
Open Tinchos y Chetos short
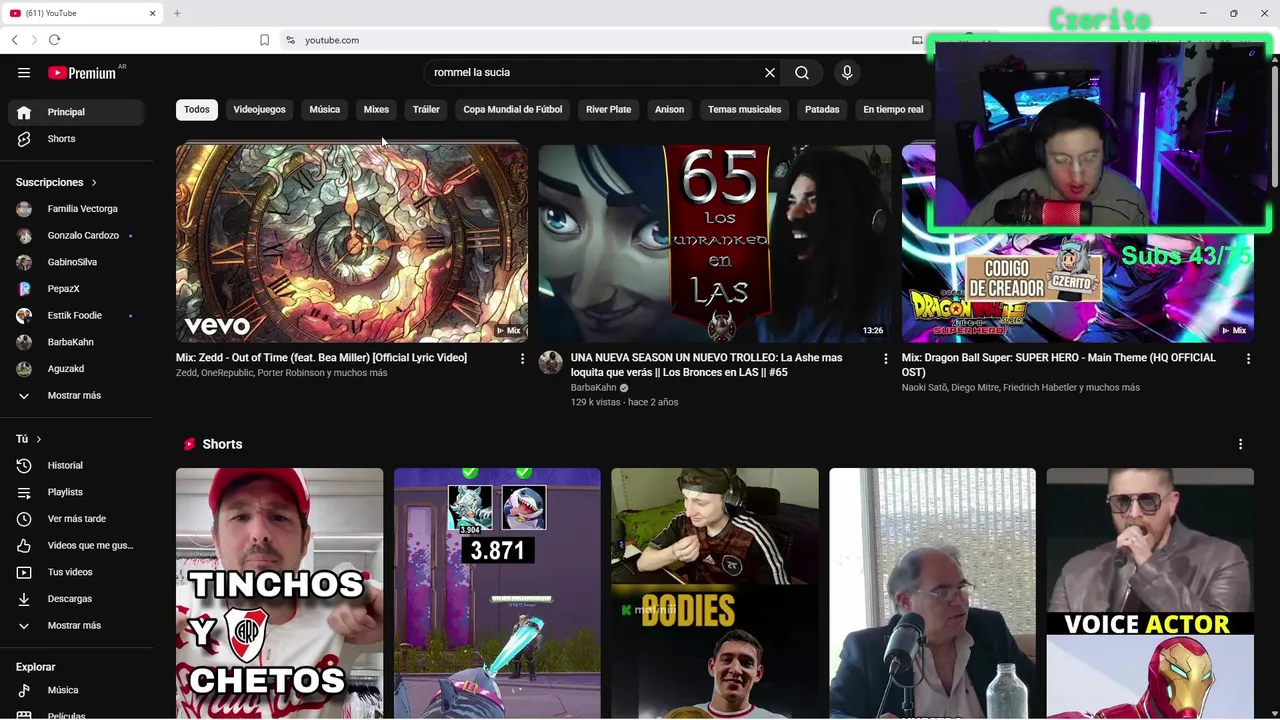pyautogui.click(x=279, y=594)
